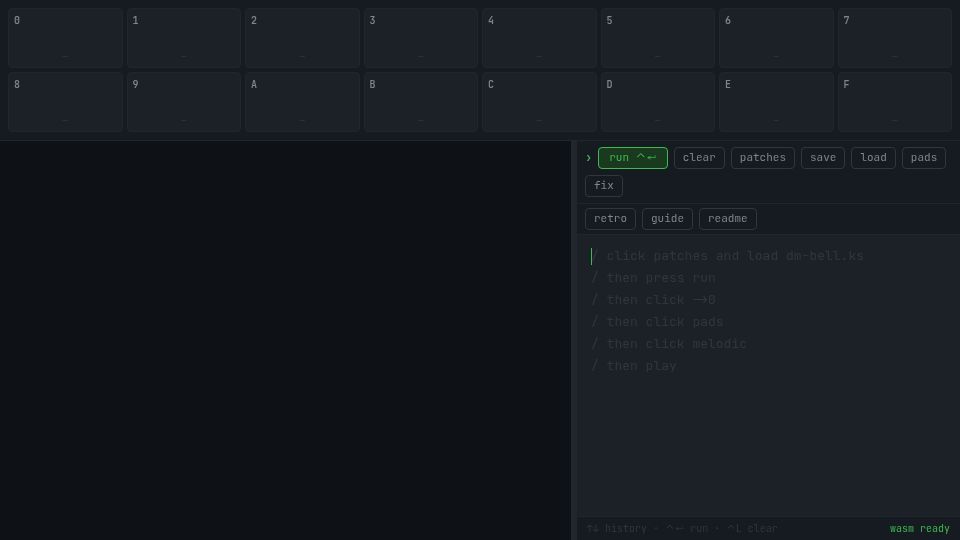Open the retro tab

click(610, 219)
